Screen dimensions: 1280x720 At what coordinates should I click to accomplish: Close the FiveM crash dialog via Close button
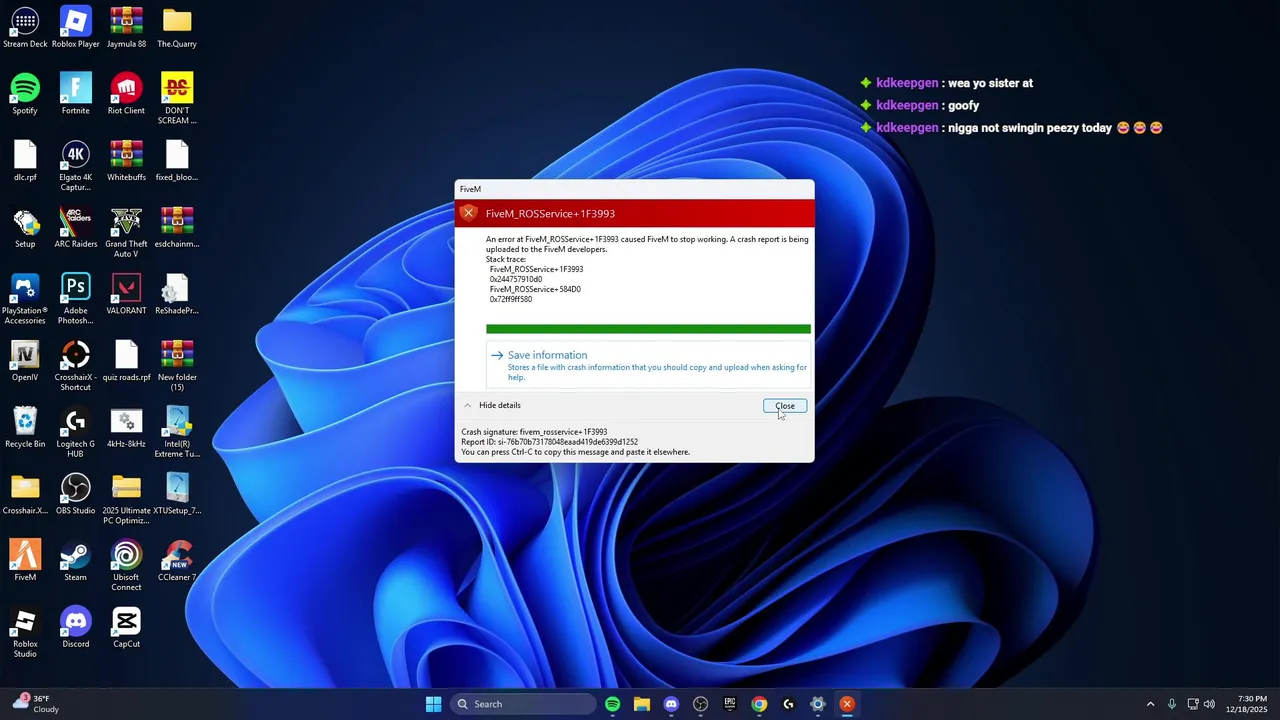pyautogui.click(x=785, y=406)
